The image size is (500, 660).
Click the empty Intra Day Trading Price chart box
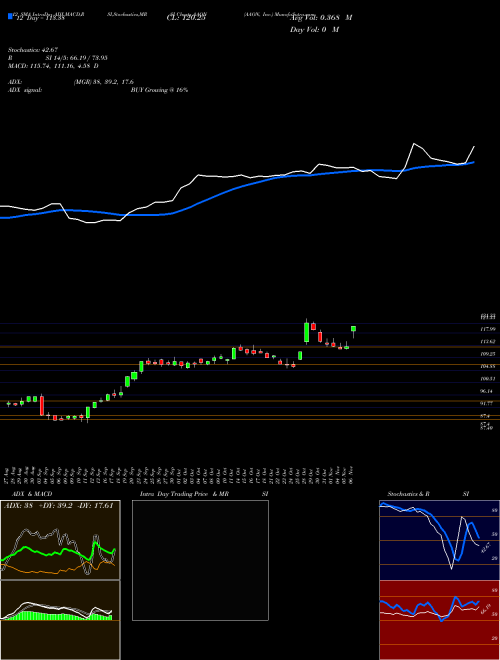coord(200,560)
